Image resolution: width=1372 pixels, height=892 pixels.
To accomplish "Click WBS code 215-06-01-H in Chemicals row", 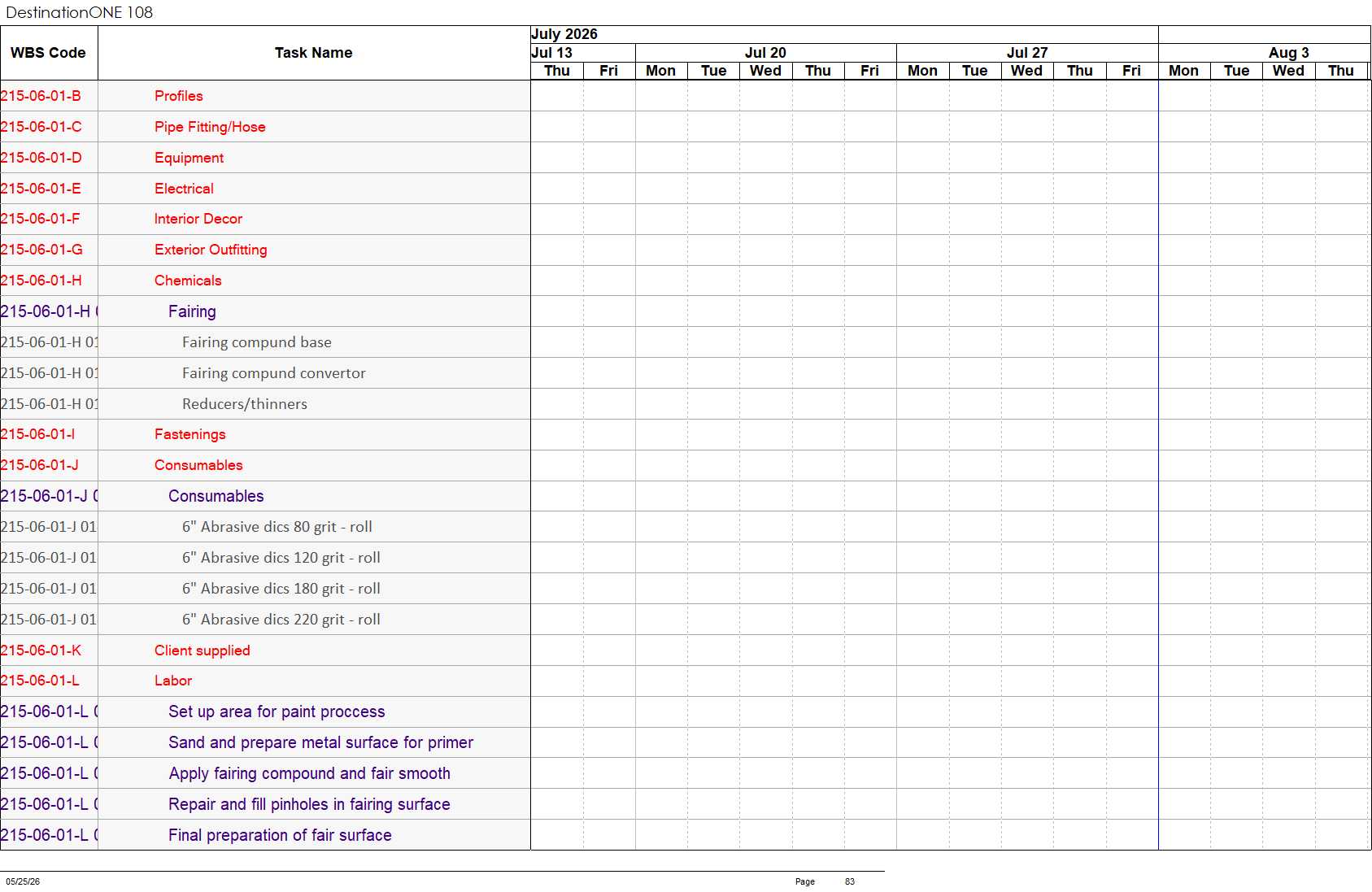I will [x=41, y=281].
